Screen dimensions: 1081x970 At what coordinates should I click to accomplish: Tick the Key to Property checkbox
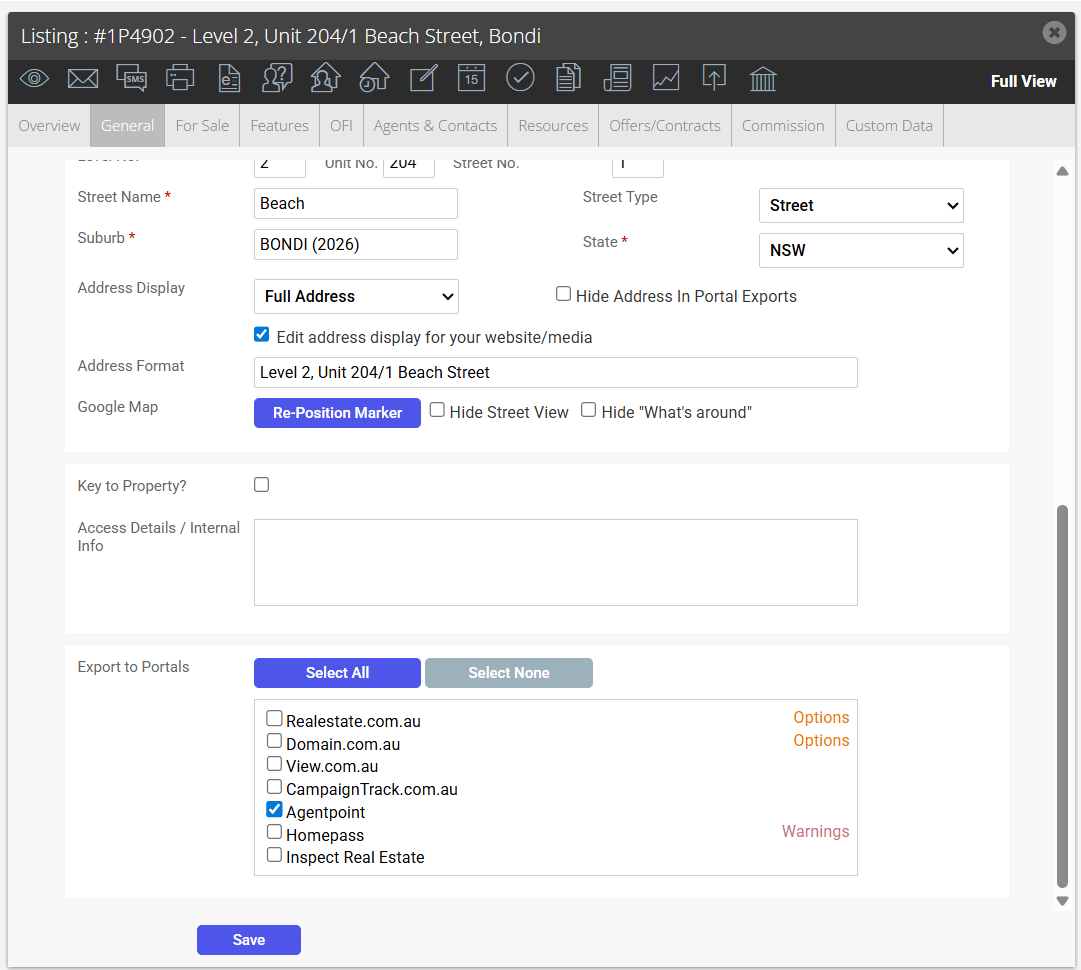click(261, 485)
